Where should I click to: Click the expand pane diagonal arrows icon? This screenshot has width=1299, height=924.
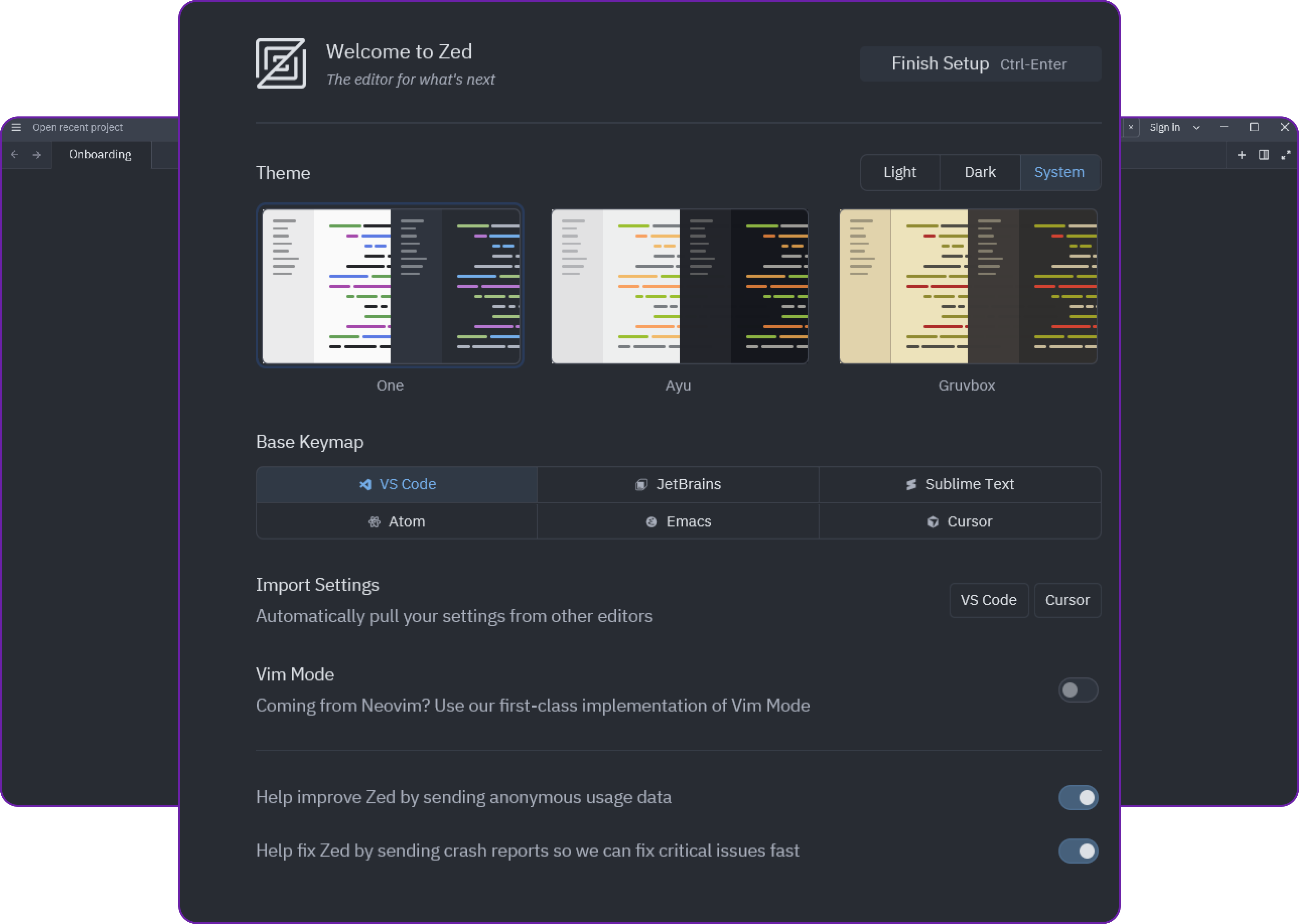point(1286,155)
